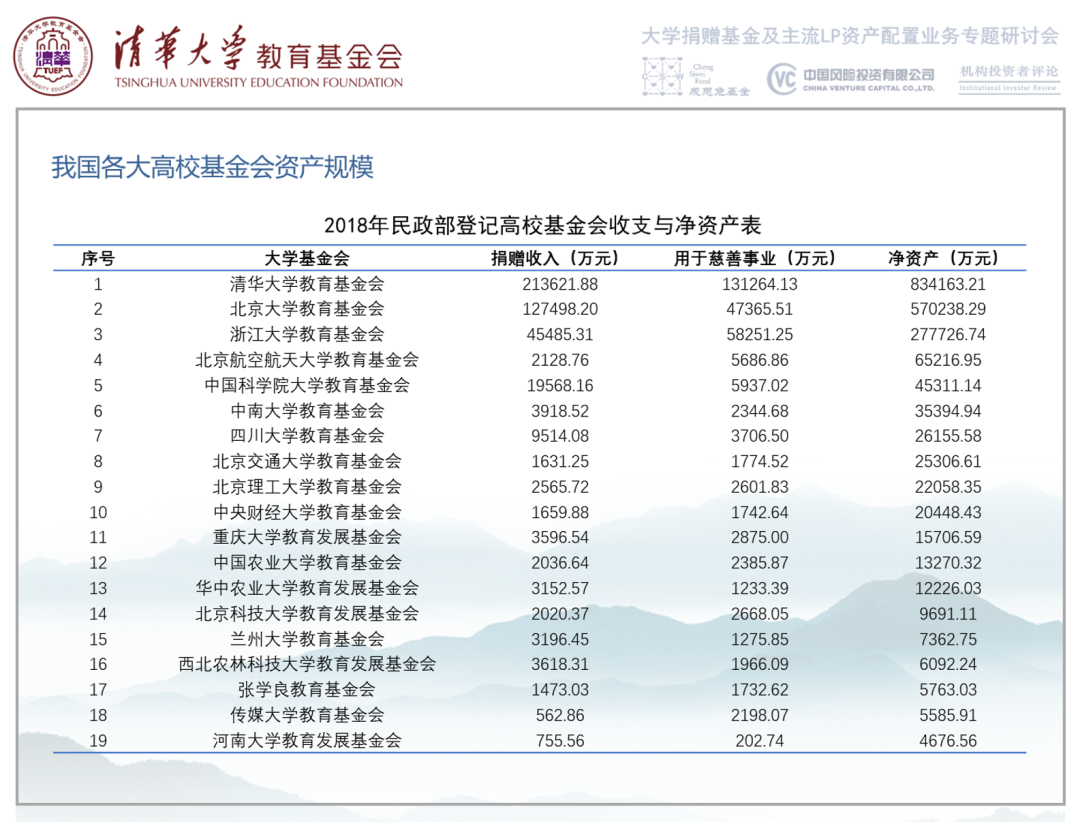This screenshot has width=1080, height=822.
Task: Select the 四川大学教育基金会 cell
Action: tap(307, 435)
